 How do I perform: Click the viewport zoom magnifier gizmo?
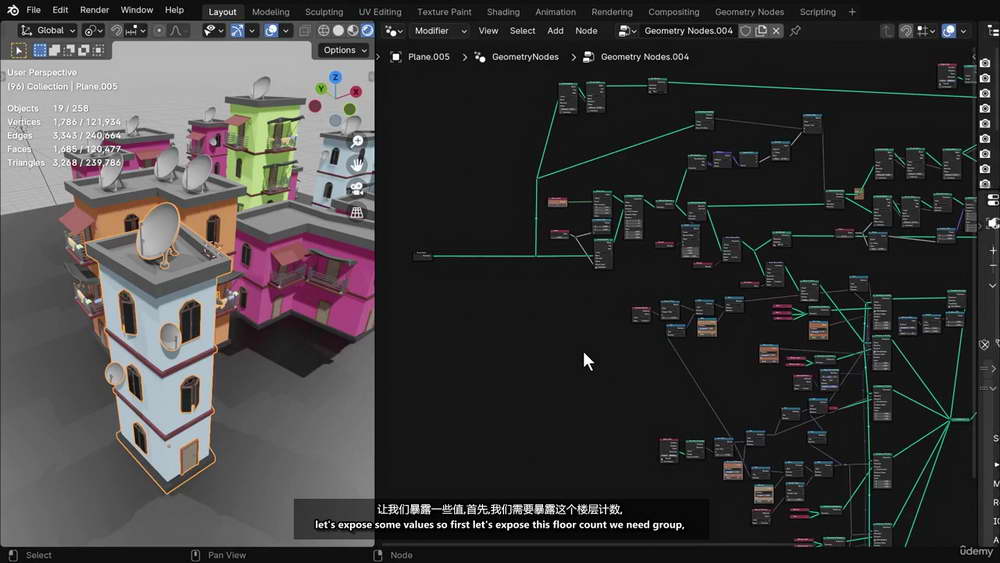pyautogui.click(x=357, y=141)
